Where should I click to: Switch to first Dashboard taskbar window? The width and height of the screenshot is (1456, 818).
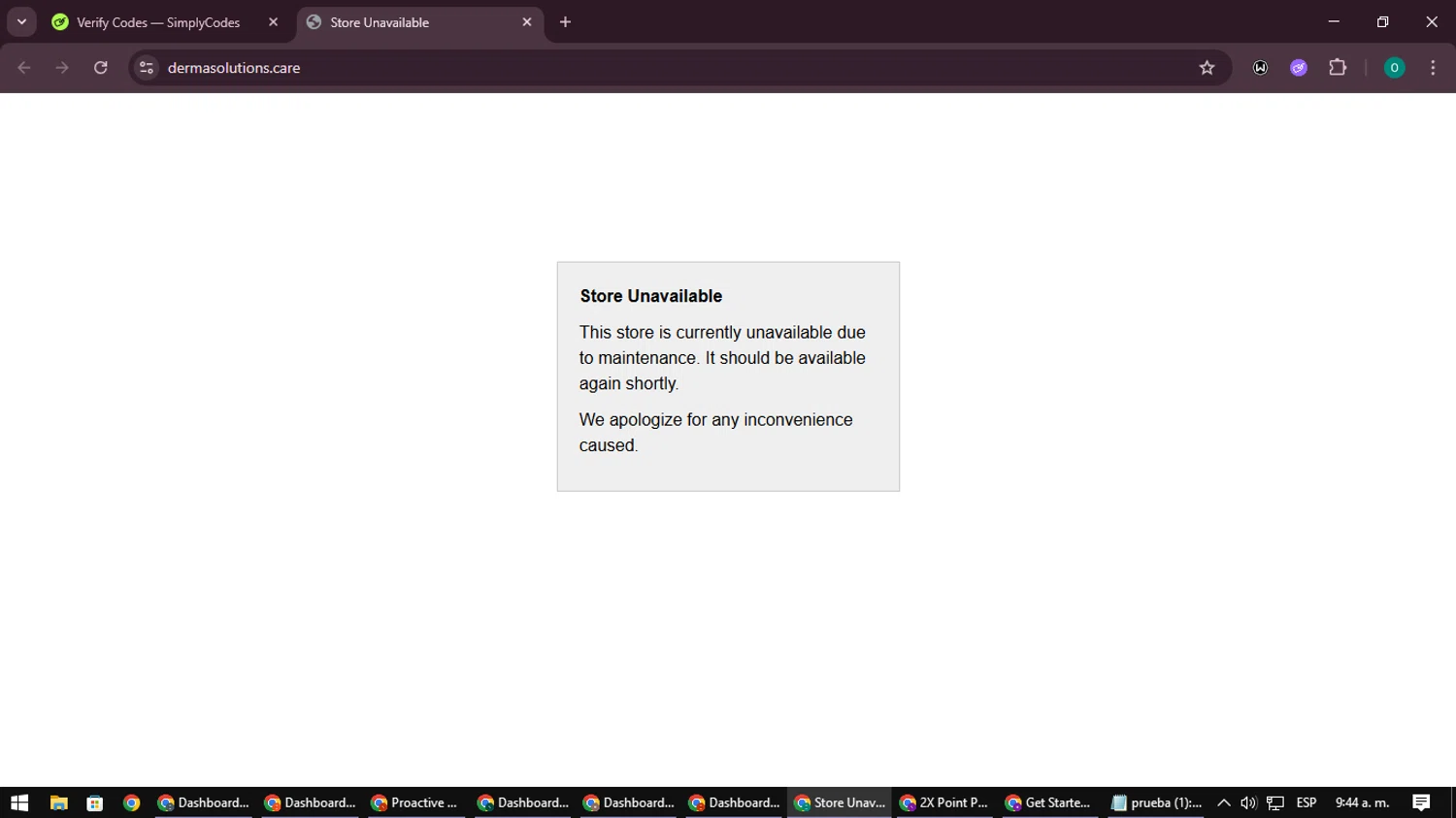pos(204,802)
